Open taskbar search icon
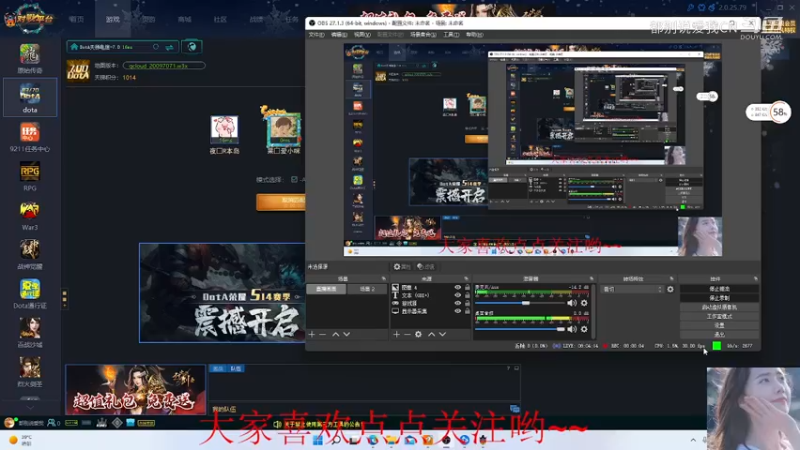 tap(336, 440)
